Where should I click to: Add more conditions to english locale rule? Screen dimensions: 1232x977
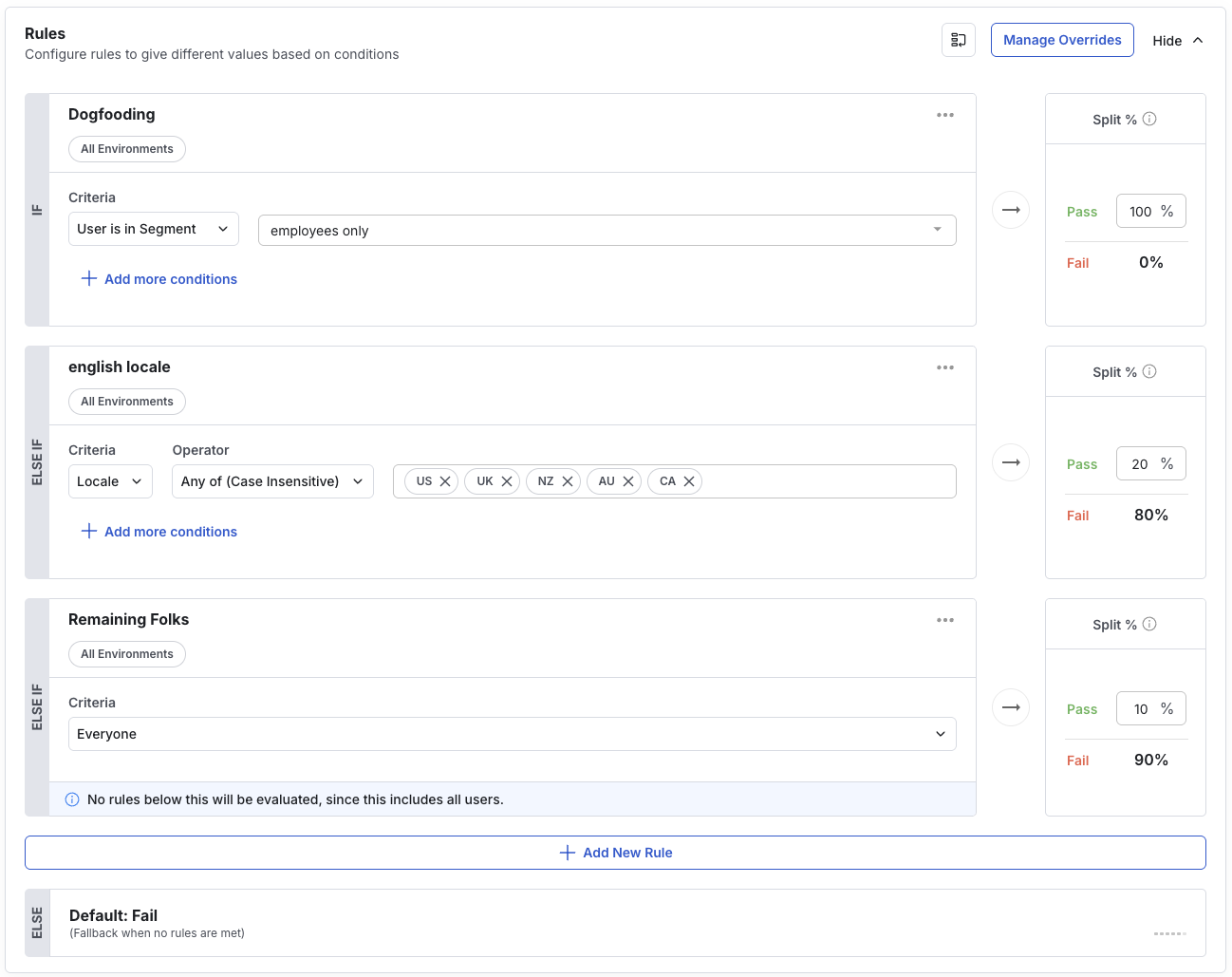click(159, 532)
